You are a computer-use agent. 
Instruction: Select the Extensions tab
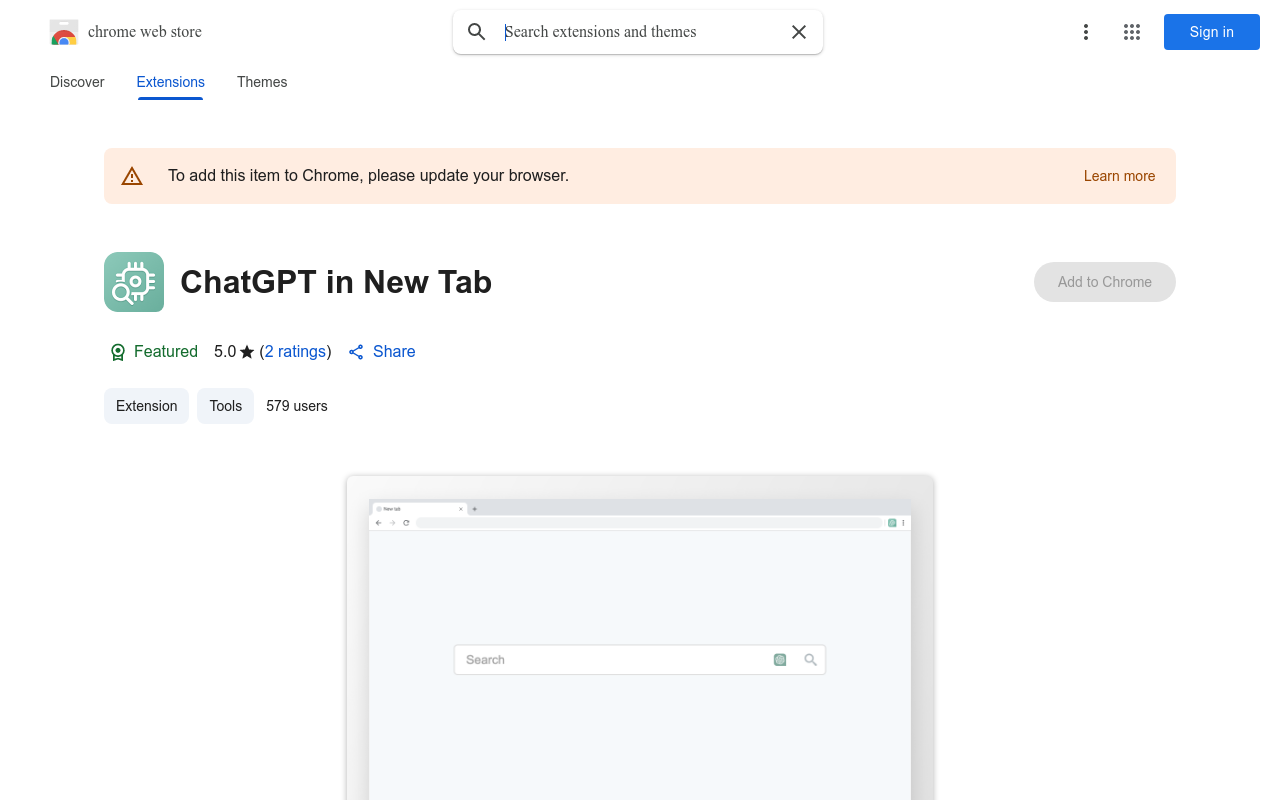(x=171, y=82)
